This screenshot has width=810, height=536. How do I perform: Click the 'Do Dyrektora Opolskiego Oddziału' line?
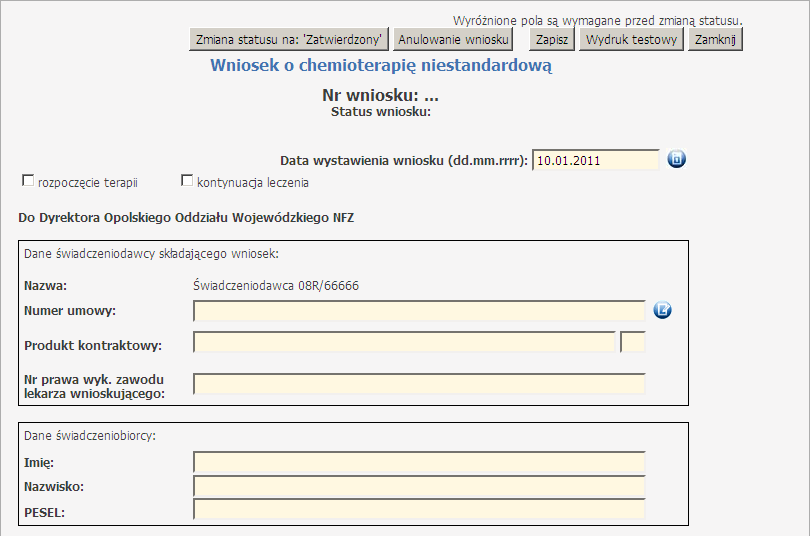click(x=185, y=217)
